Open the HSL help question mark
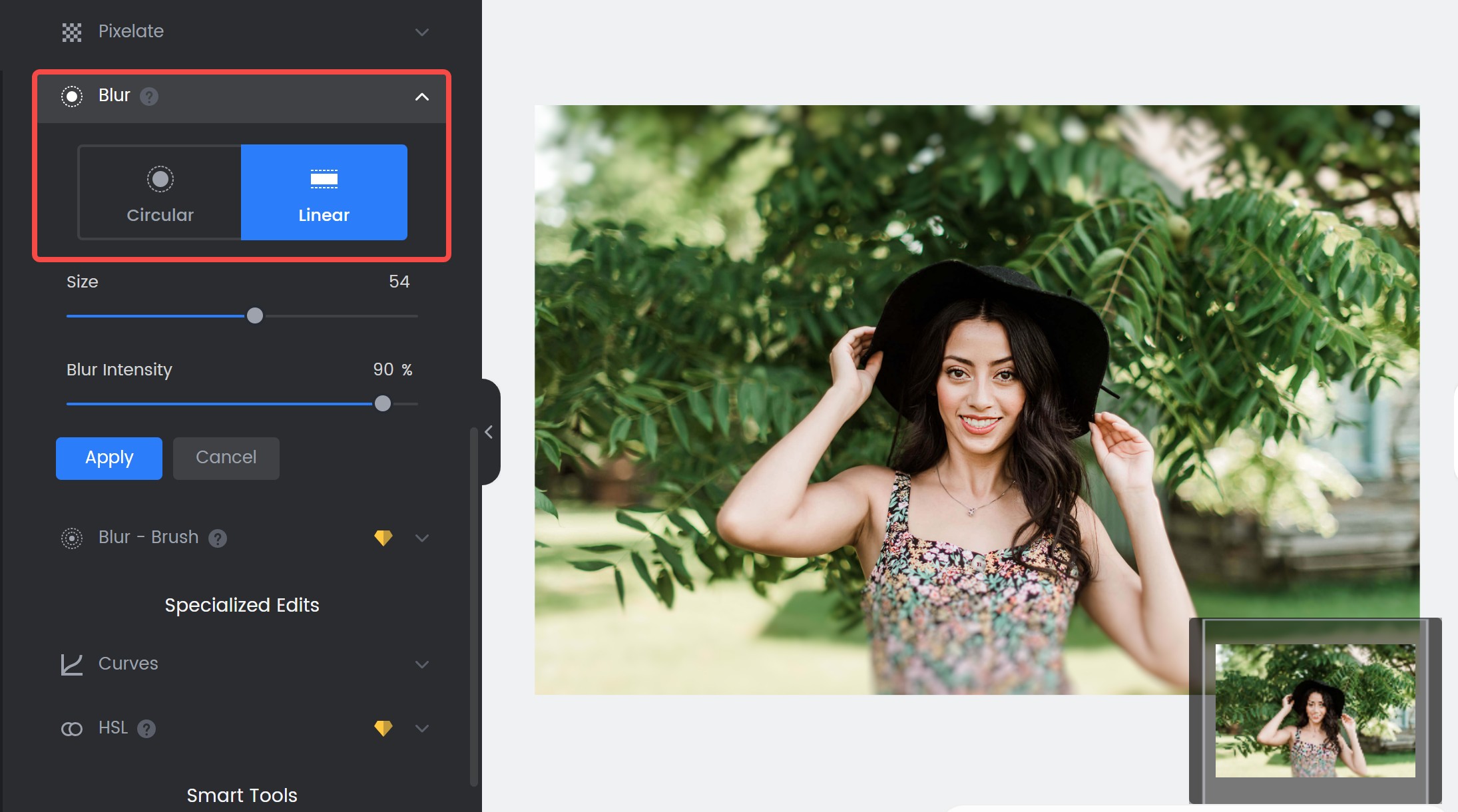 pyautogui.click(x=146, y=729)
